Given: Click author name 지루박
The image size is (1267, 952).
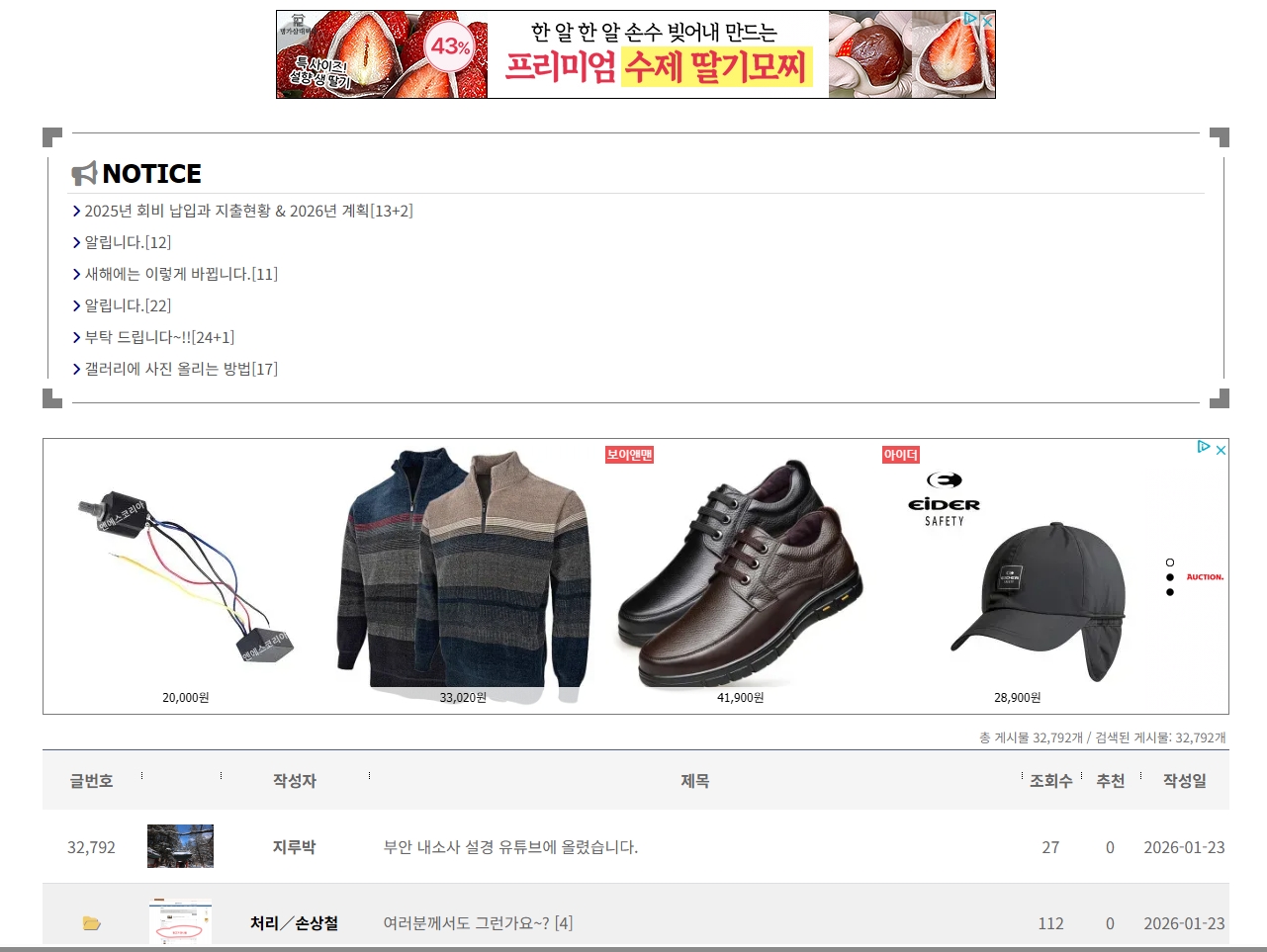Looking at the screenshot, I should (x=294, y=847).
